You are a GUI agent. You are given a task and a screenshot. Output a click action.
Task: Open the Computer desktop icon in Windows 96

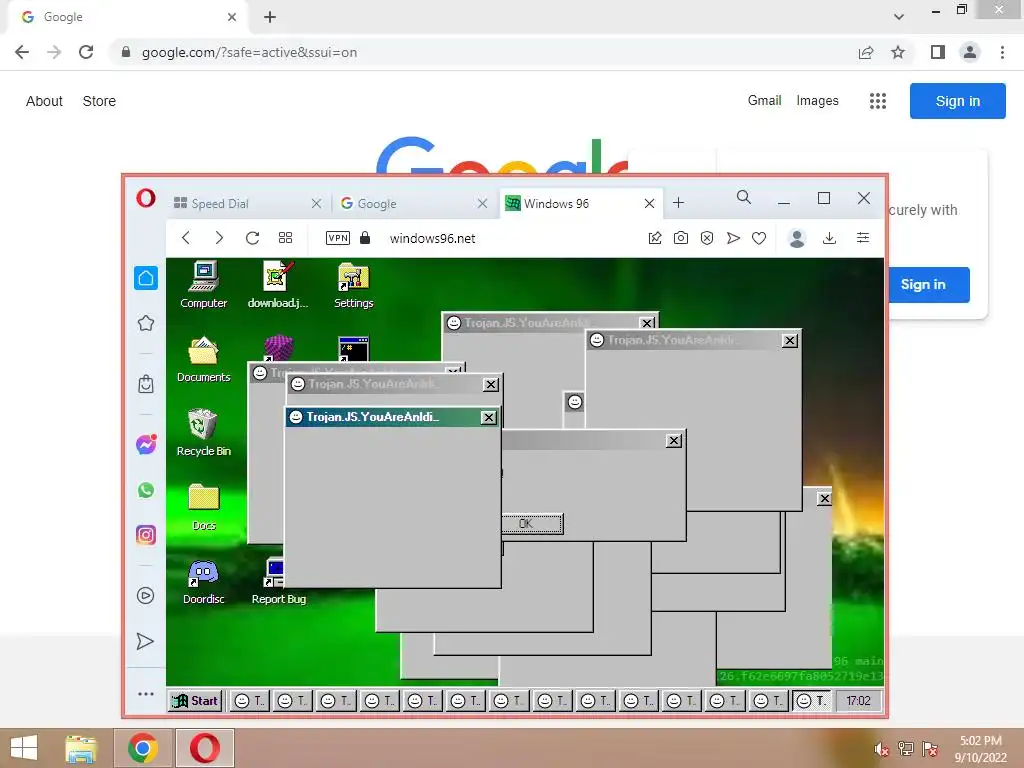pos(204,285)
